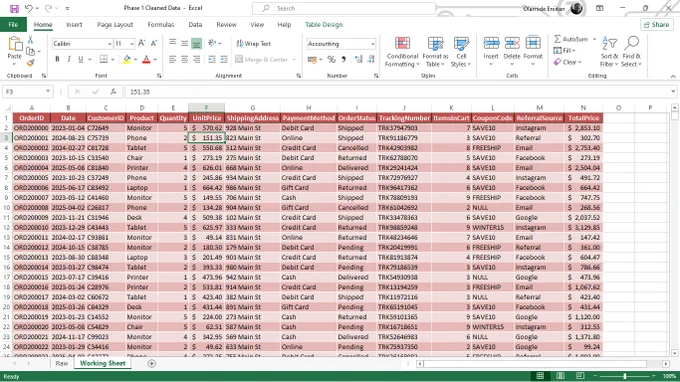Apply the Fill Color bucket
The width and height of the screenshot is (680, 382).
pyautogui.click(x=127, y=59)
